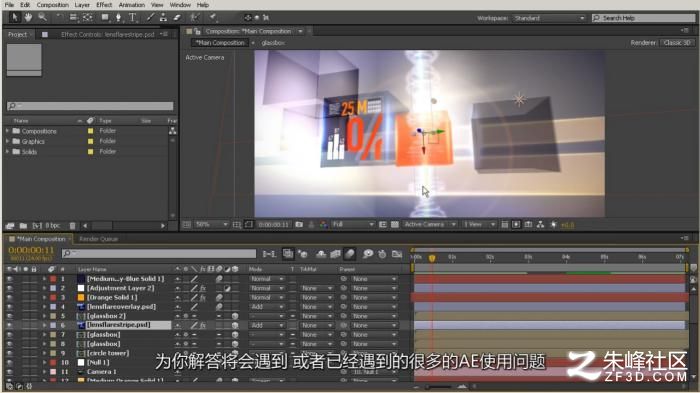This screenshot has height=393, width=700.
Task: Take snapshot with camera icon in viewer
Action: coord(299,225)
